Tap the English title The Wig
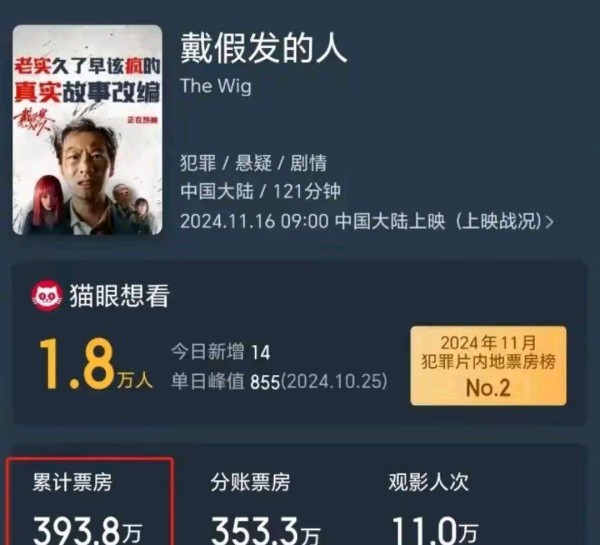 coord(216,86)
